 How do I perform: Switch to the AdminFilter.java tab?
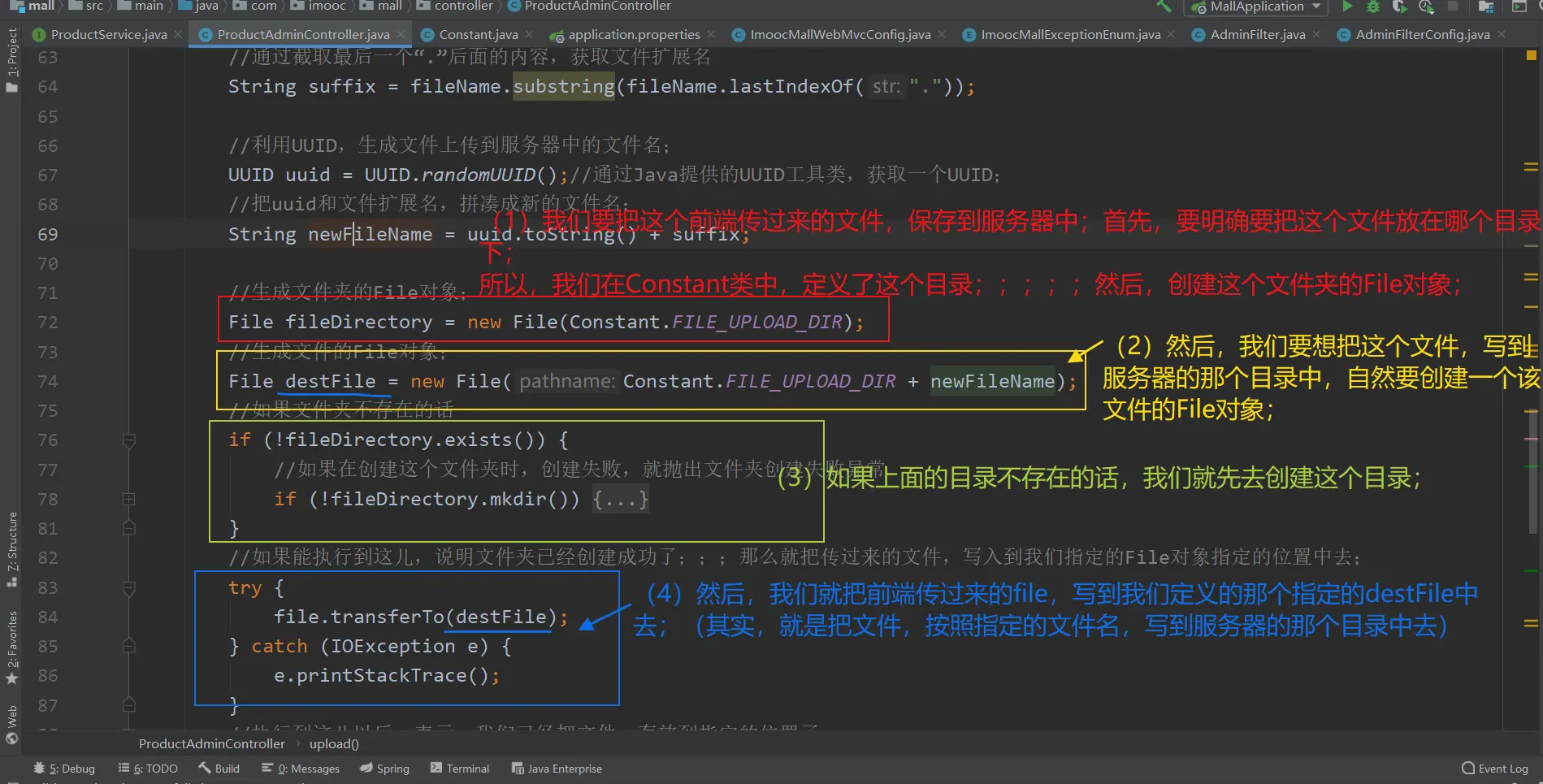tap(1257, 35)
